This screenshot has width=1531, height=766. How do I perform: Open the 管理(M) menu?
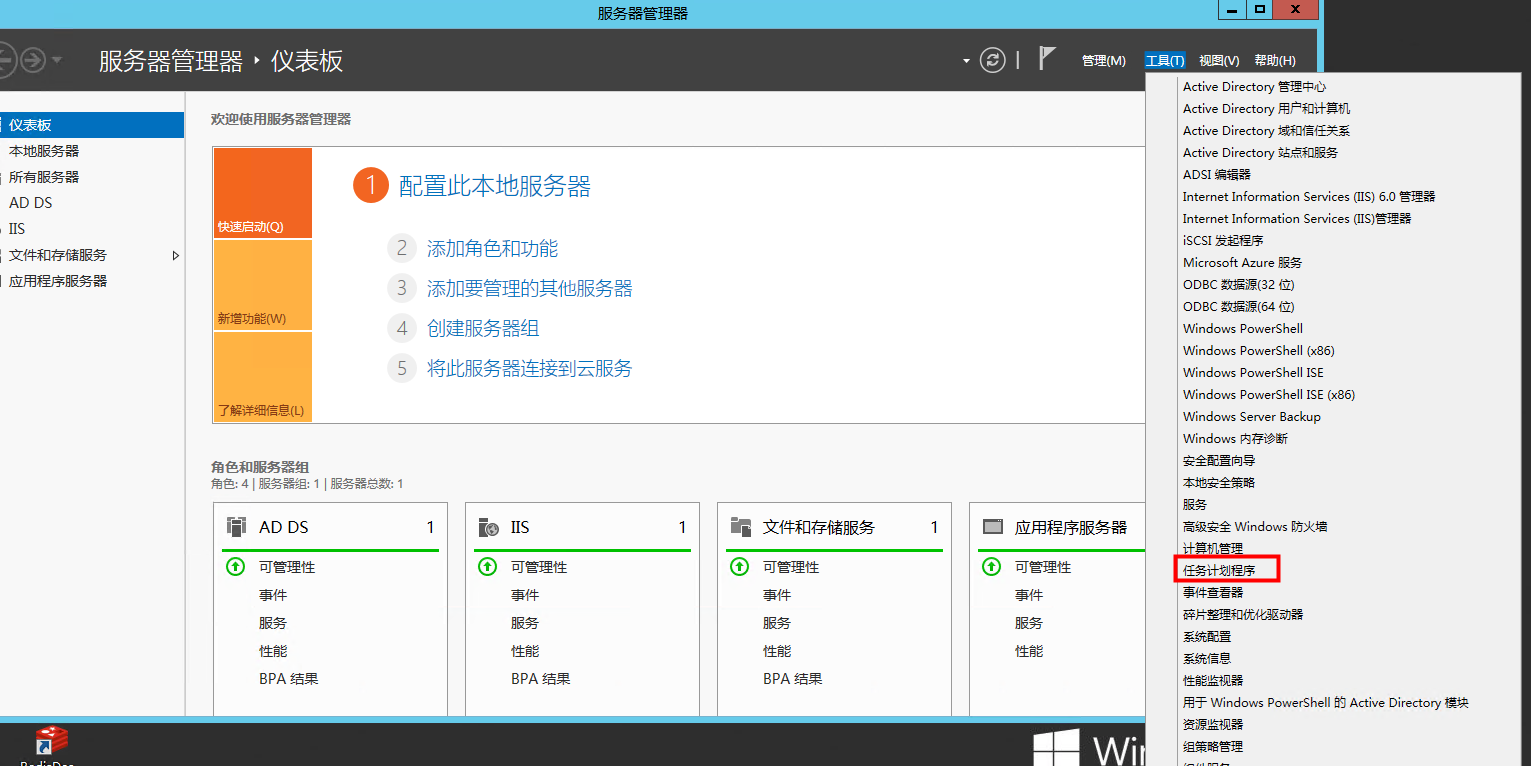click(1104, 61)
